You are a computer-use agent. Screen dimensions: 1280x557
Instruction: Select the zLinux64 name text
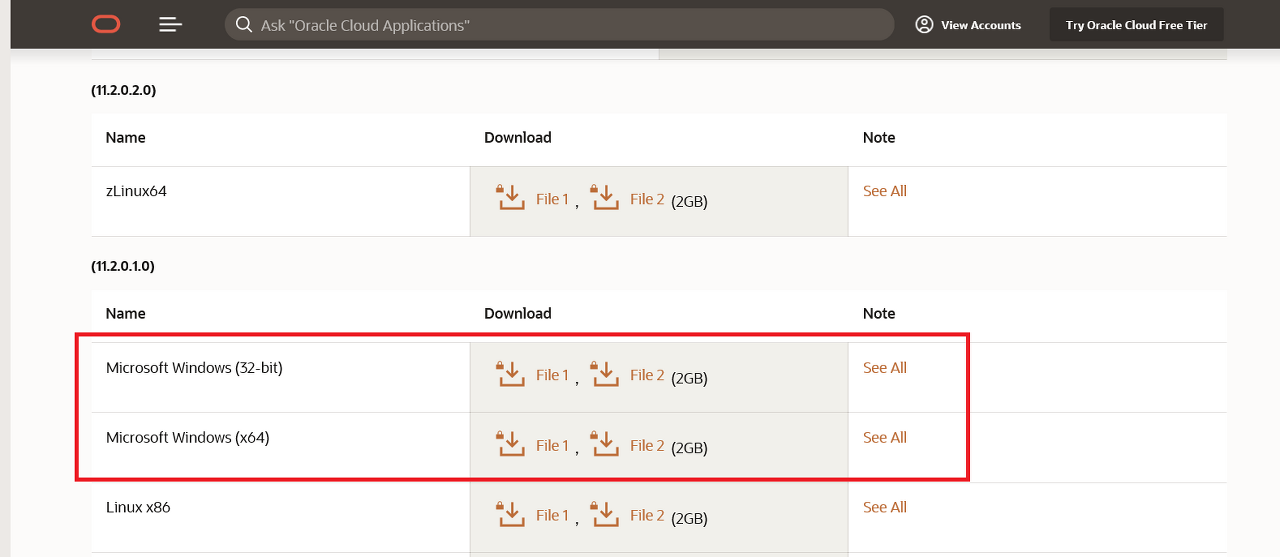[136, 191]
